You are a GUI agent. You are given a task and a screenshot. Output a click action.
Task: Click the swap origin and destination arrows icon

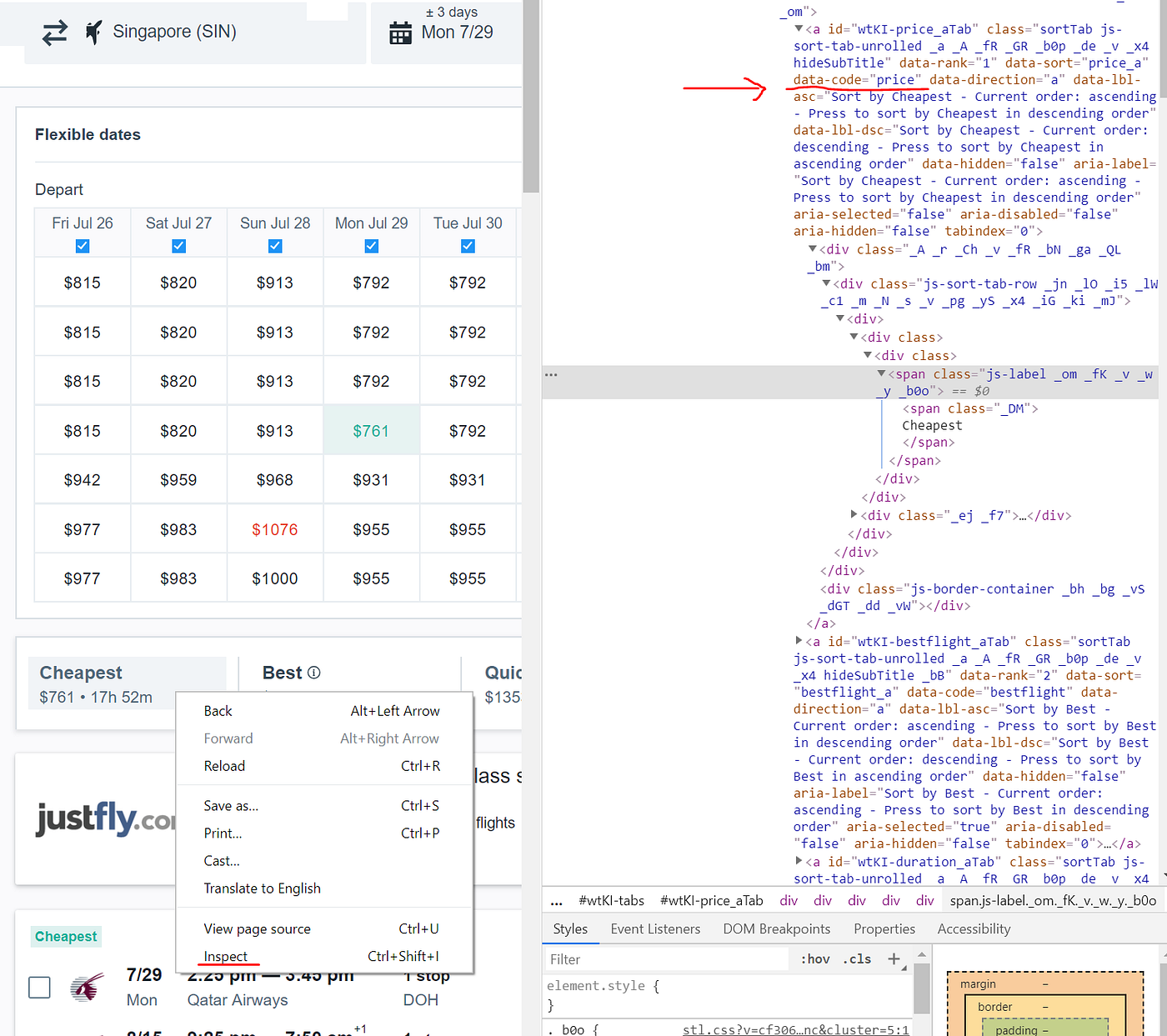click(x=53, y=32)
